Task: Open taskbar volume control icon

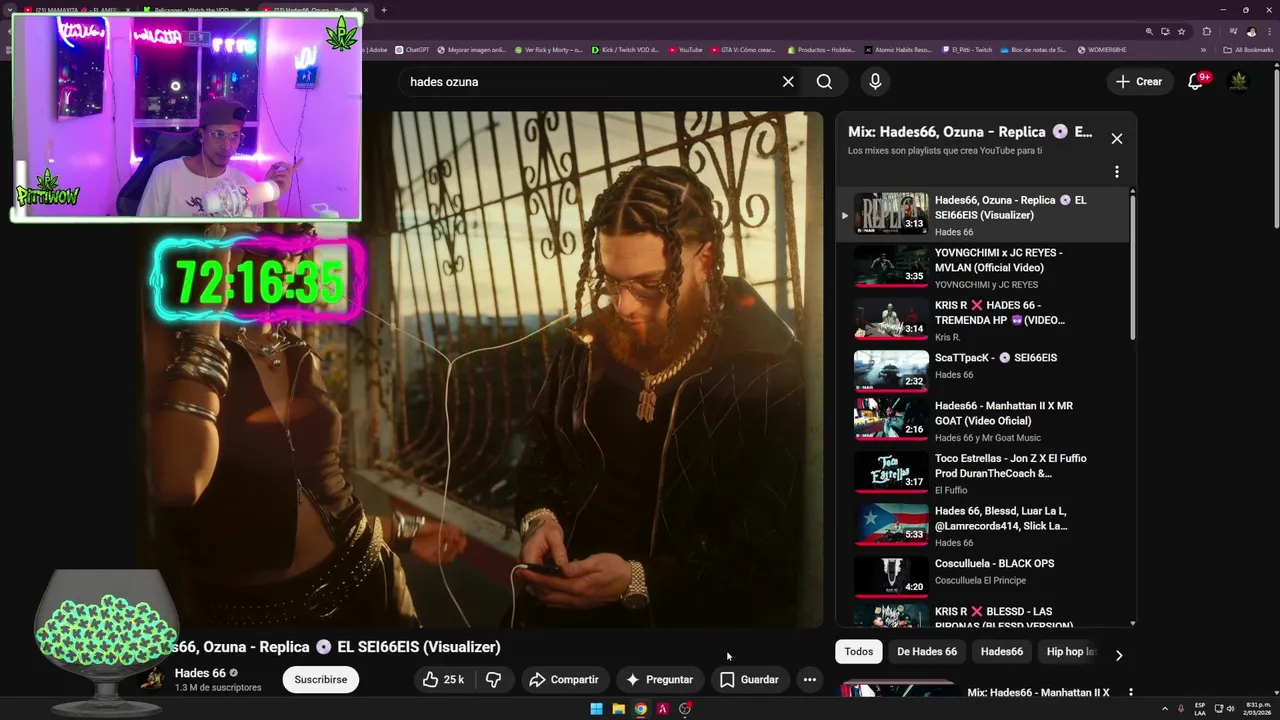Action: coord(1230,708)
